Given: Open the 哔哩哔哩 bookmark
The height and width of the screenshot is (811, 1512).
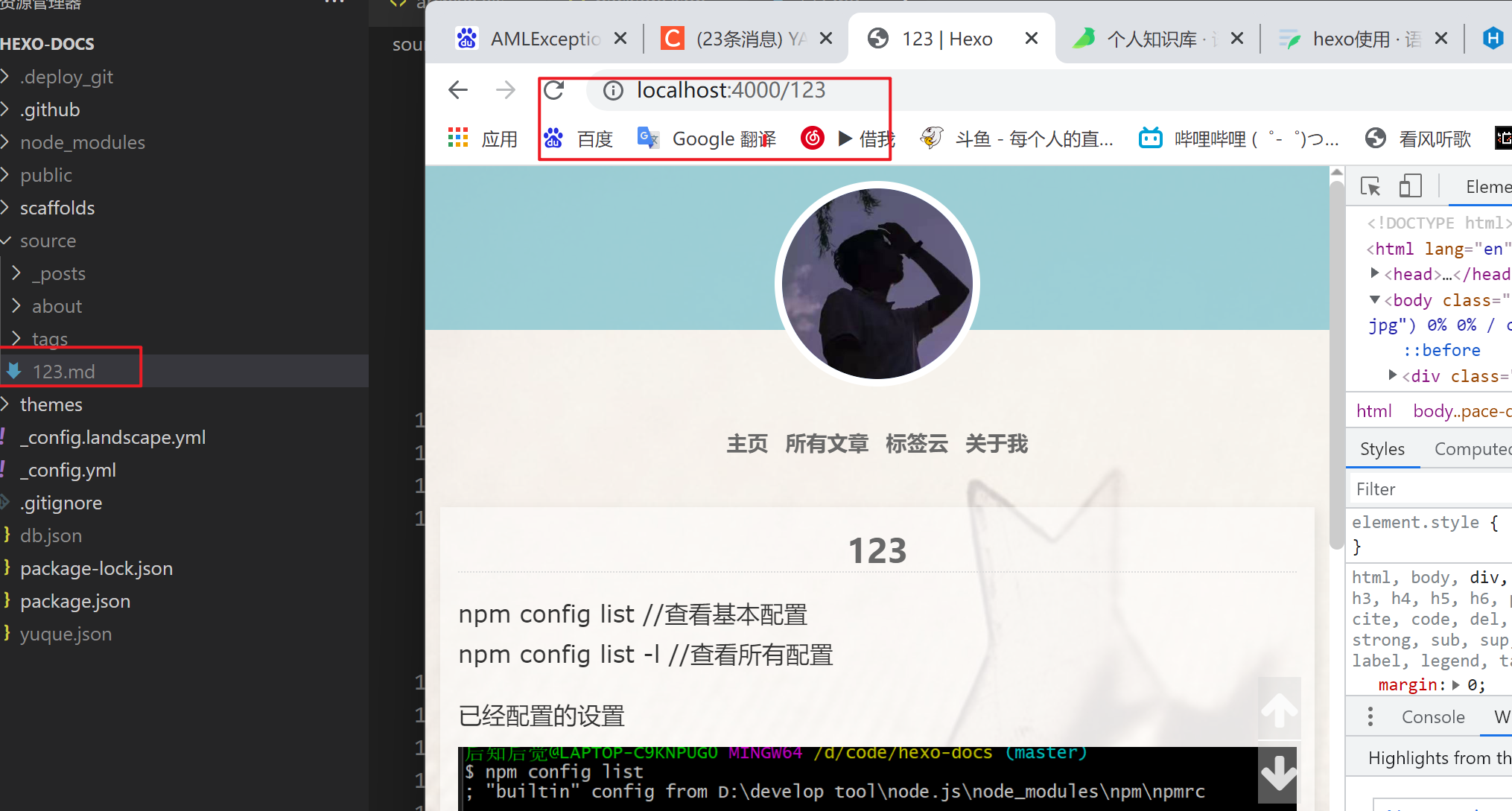Looking at the screenshot, I should point(1239,139).
